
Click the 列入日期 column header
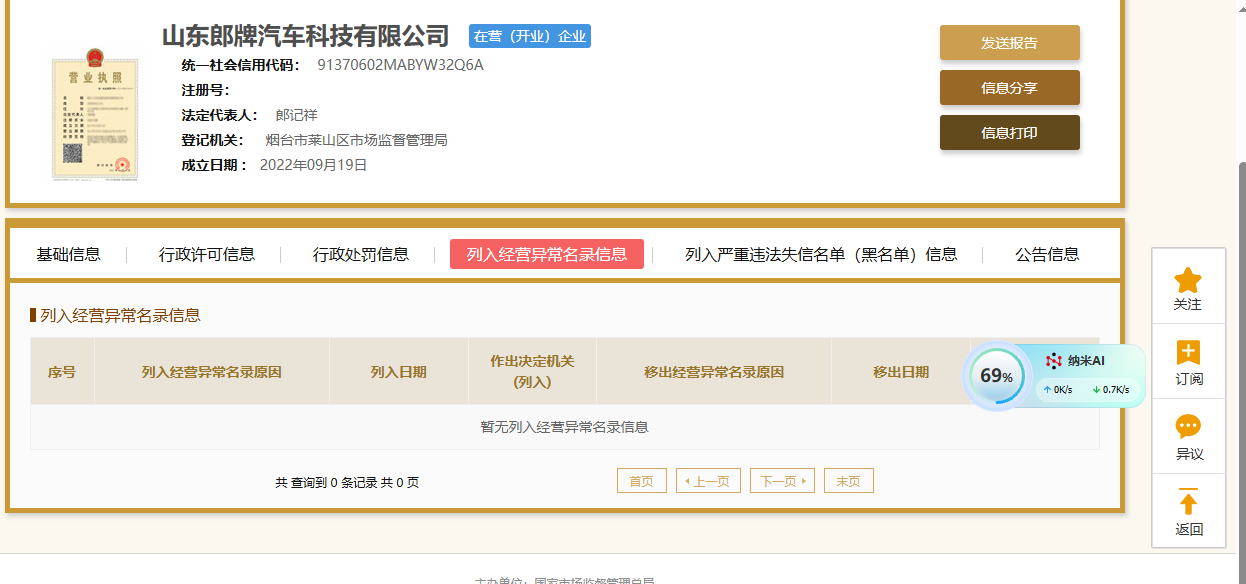tap(399, 372)
